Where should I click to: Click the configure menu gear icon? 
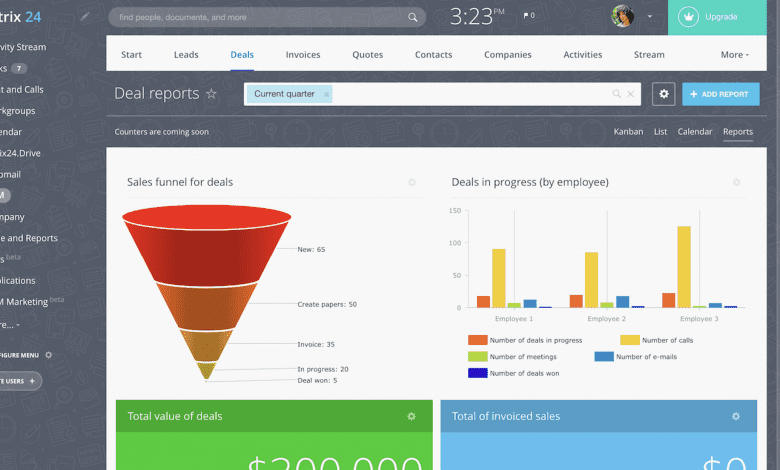pos(48,355)
